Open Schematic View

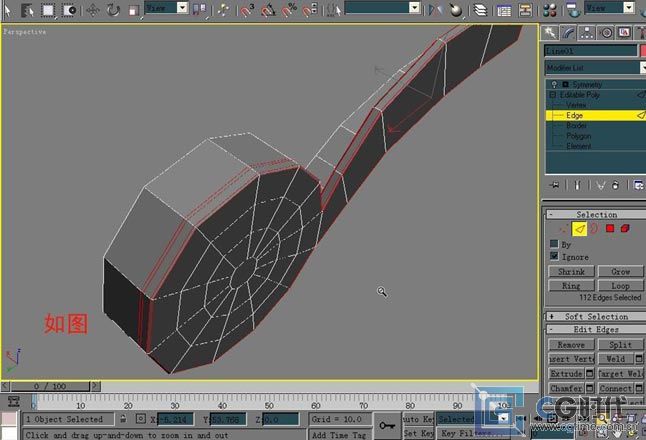(x=525, y=10)
